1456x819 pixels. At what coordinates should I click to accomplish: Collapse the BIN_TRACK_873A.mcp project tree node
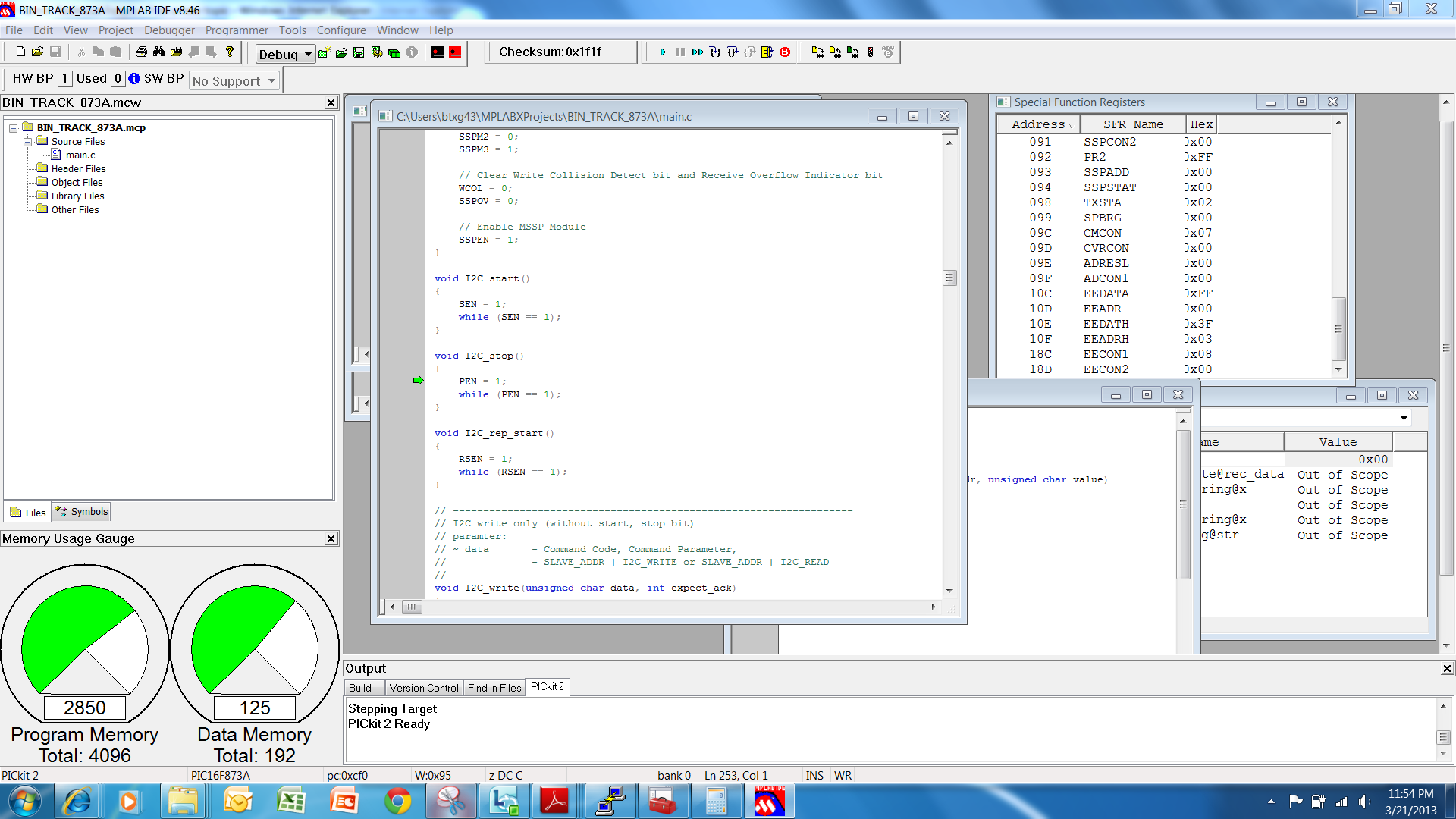coord(13,128)
